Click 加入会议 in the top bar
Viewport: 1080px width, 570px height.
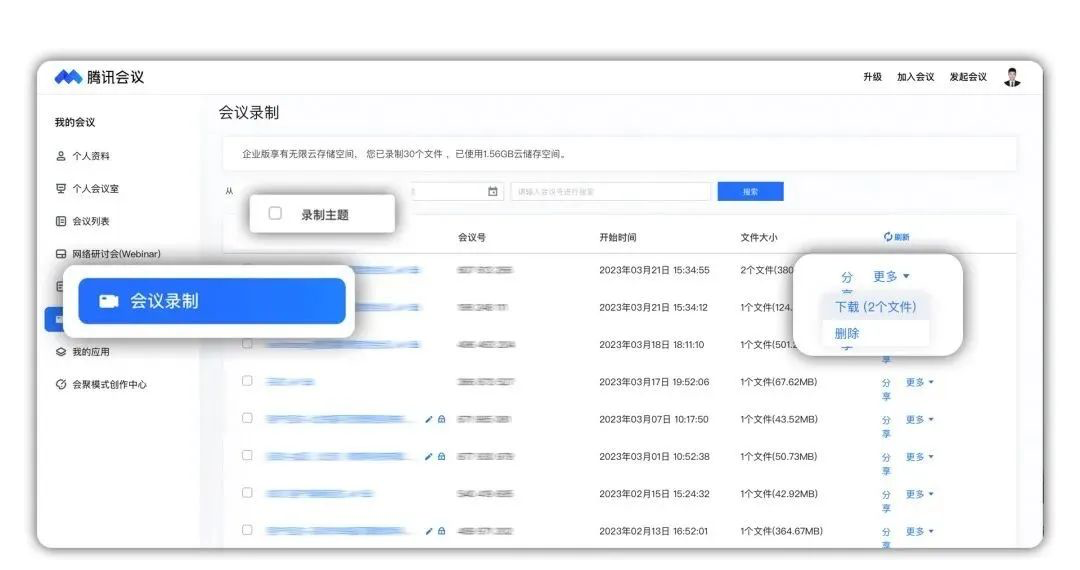(x=915, y=77)
